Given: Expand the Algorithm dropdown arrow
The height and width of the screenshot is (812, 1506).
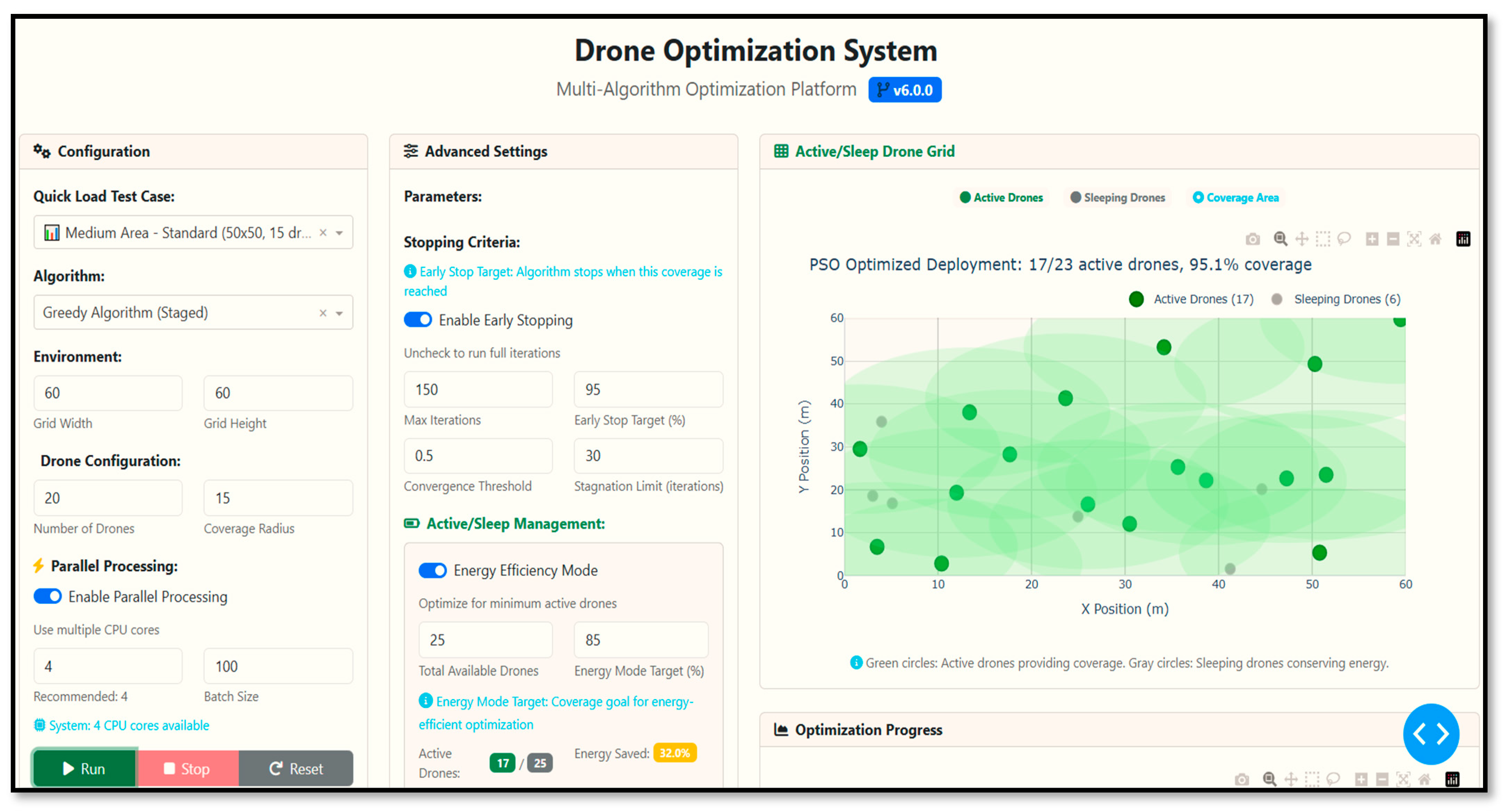Looking at the screenshot, I should pos(339,313).
